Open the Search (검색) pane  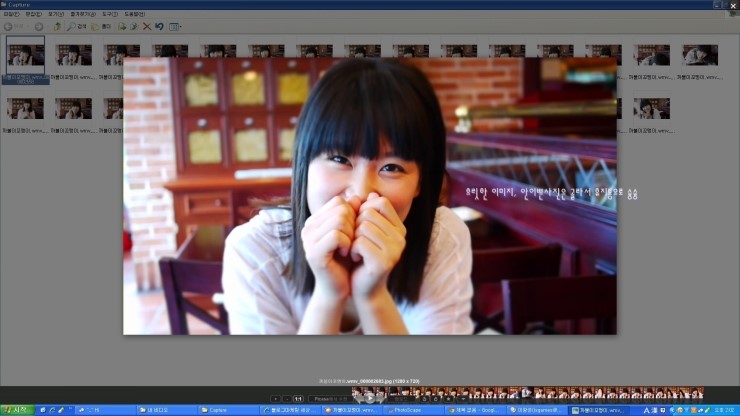(x=76, y=27)
